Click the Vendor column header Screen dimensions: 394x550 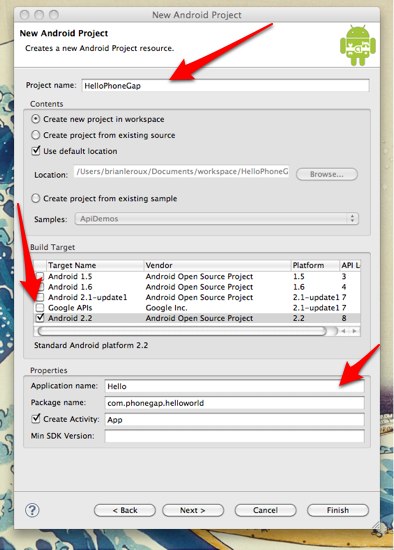click(x=218, y=265)
